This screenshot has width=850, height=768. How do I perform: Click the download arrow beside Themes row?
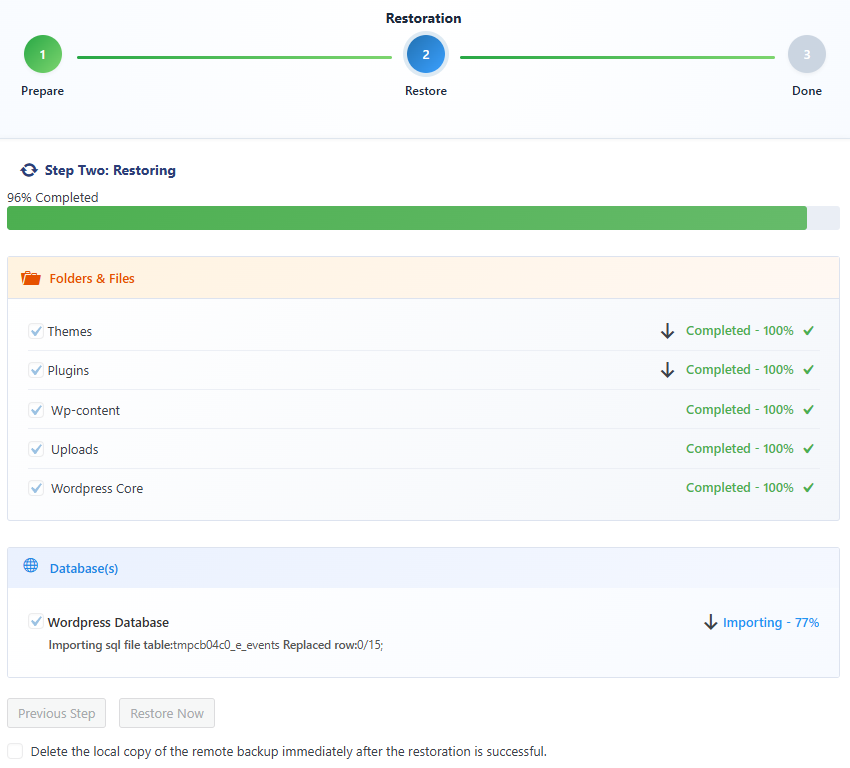pyautogui.click(x=667, y=330)
